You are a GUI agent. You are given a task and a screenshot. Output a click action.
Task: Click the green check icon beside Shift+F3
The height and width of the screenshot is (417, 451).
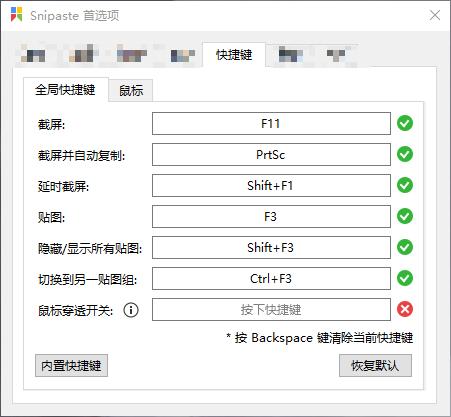click(x=405, y=247)
